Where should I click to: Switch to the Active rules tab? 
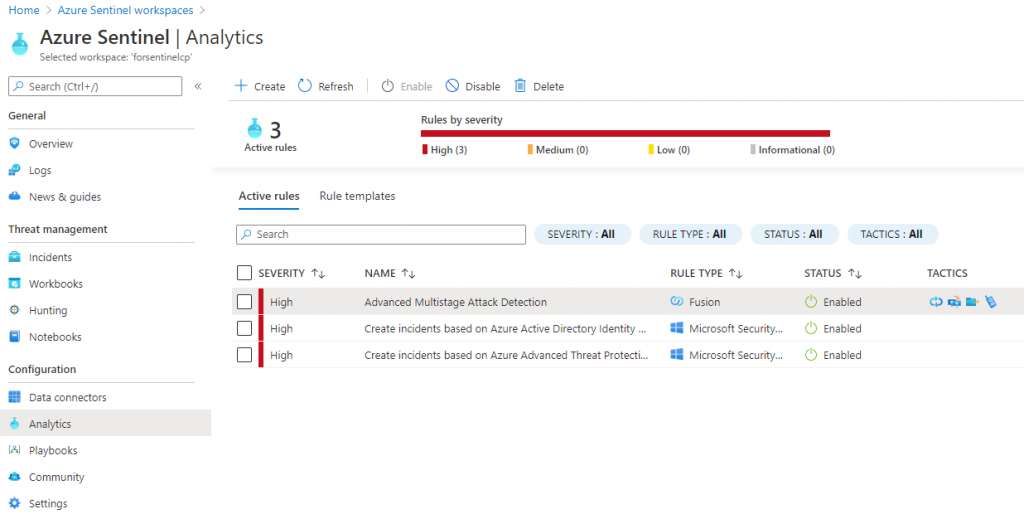click(x=269, y=196)
